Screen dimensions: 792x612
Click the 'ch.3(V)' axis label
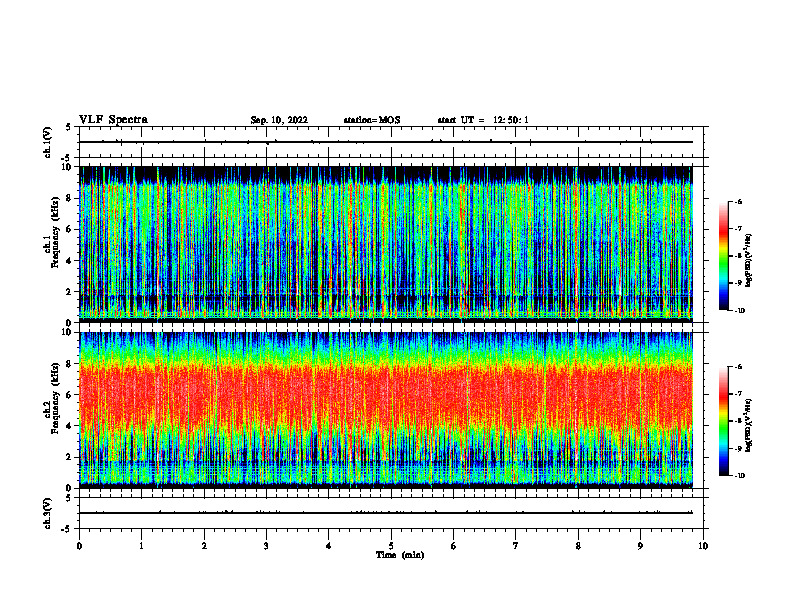click(48, 513)
